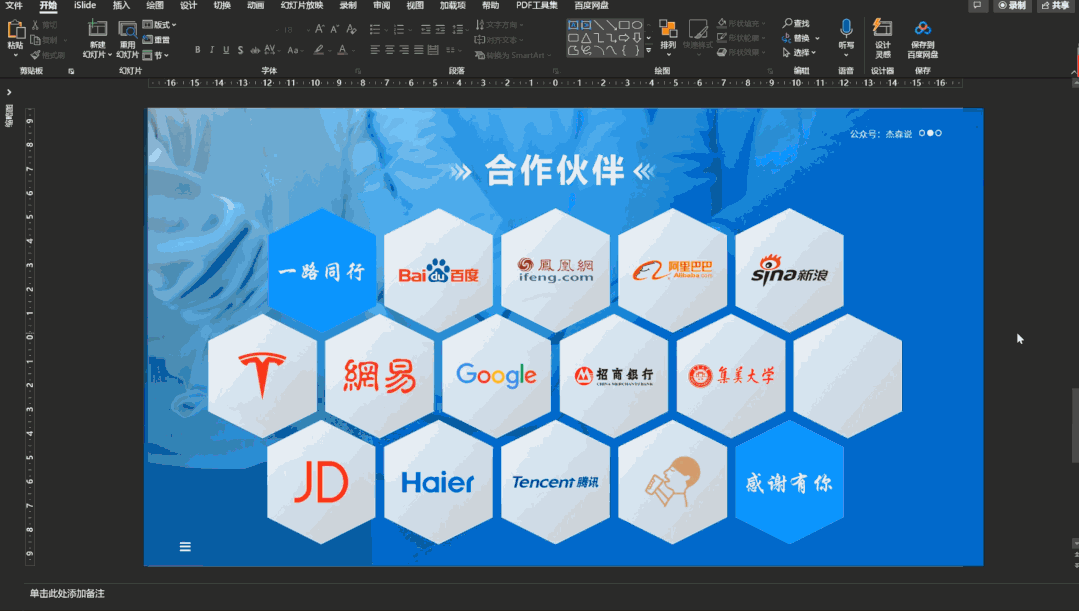This screenshot has width=1079, height=611.
Task: Switch to the iSlide tab
Action: 85,6
